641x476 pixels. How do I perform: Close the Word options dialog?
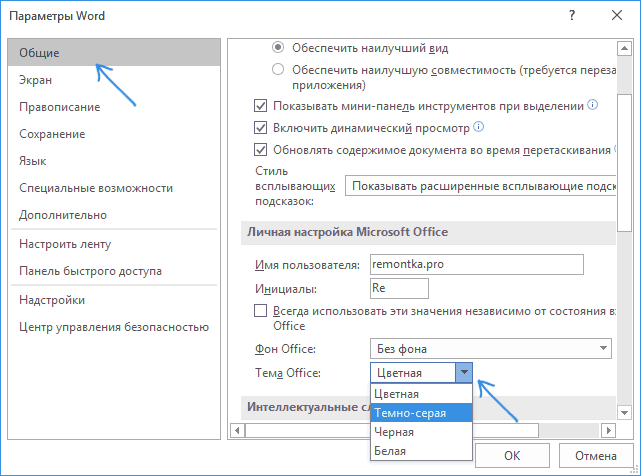(x=616, y=15)
